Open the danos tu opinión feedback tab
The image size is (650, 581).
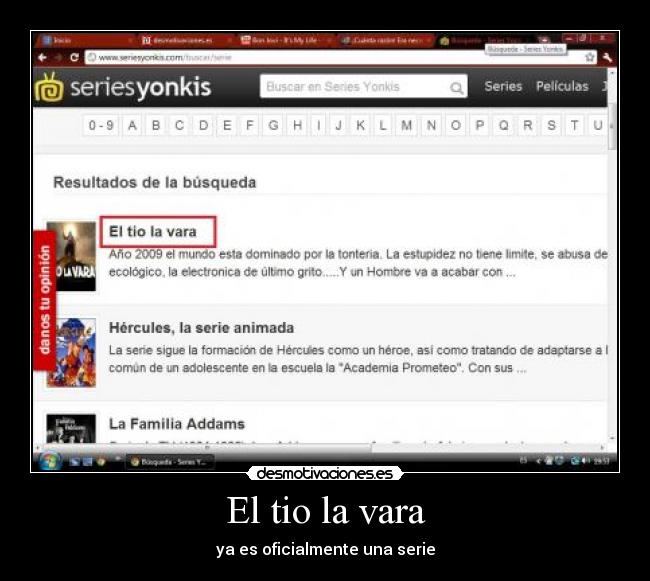(45, 300)
